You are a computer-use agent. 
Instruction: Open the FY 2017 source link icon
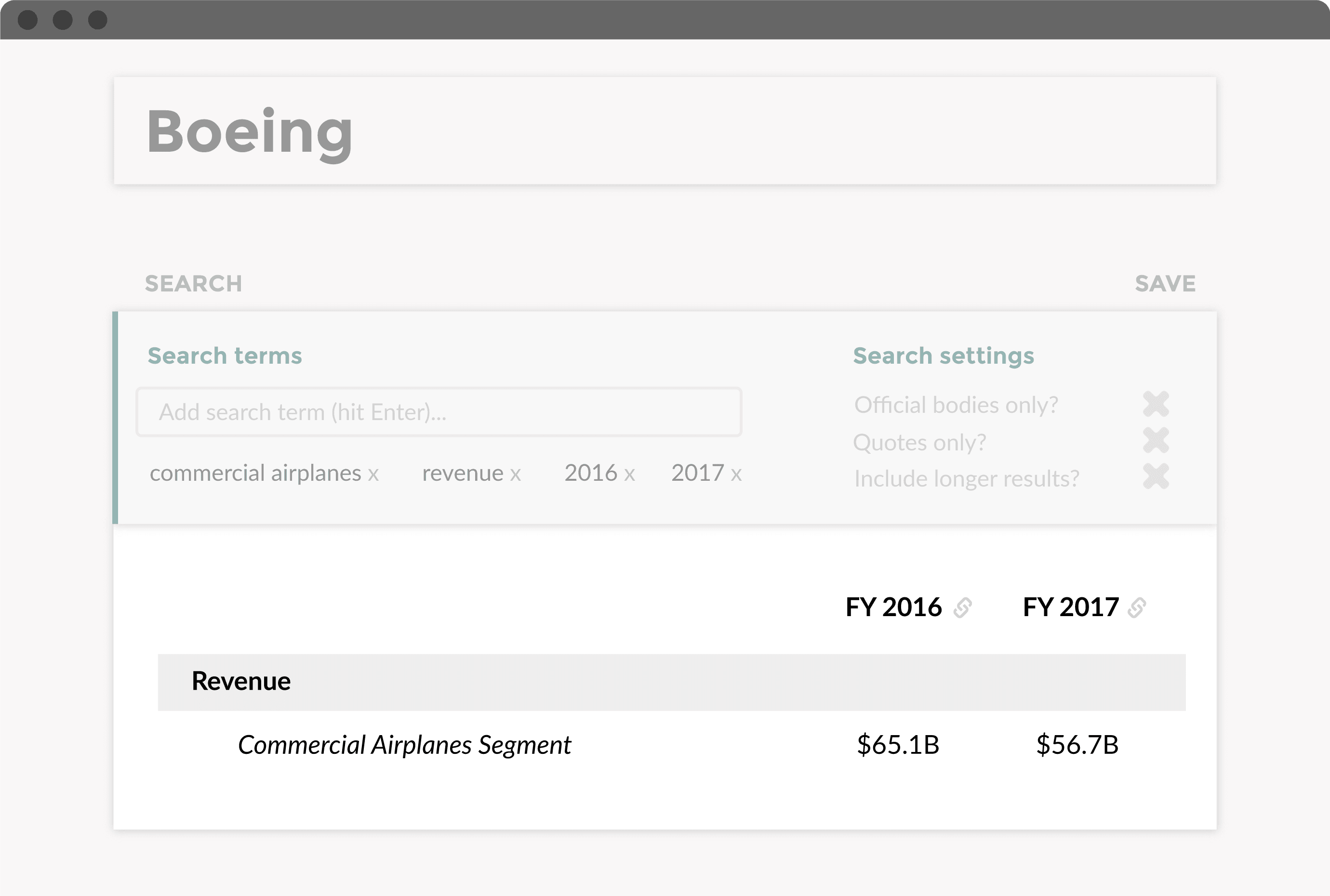pos(1137,607)
